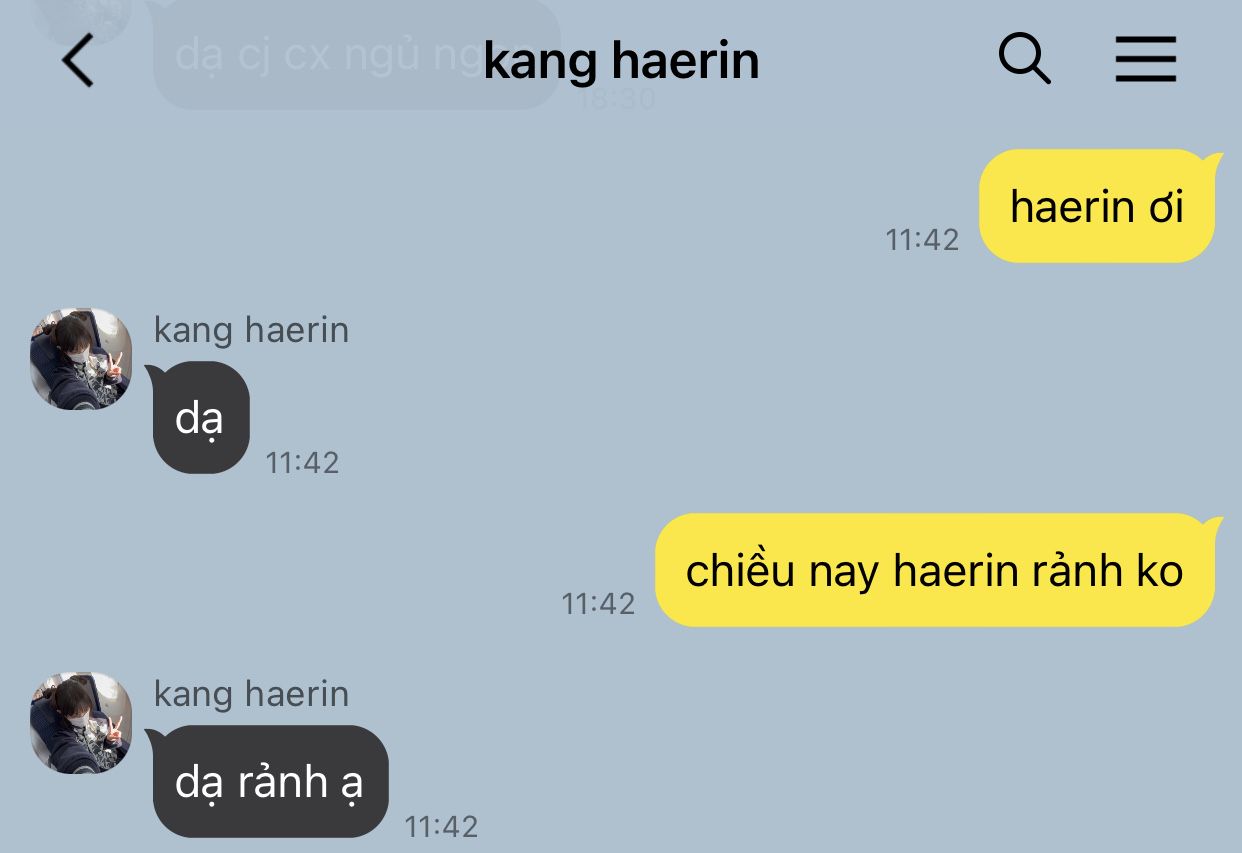This screenshot has width=1242, height=853.
Task: Click the 11:42 timestamp next to 'dạ'
Action: [x=302, y=462]
